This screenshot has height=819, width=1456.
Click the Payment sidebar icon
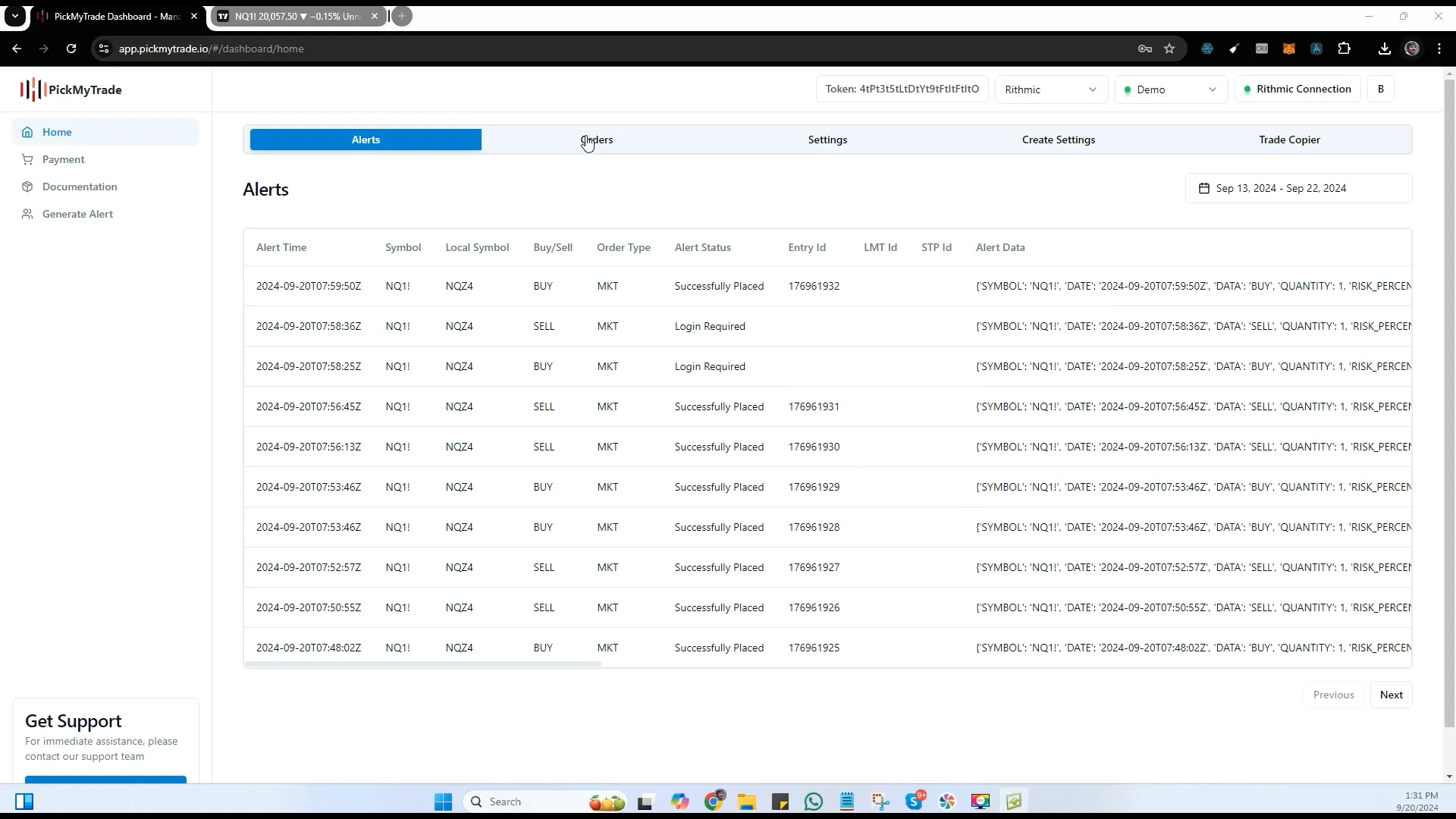click(x=27, y=159)
